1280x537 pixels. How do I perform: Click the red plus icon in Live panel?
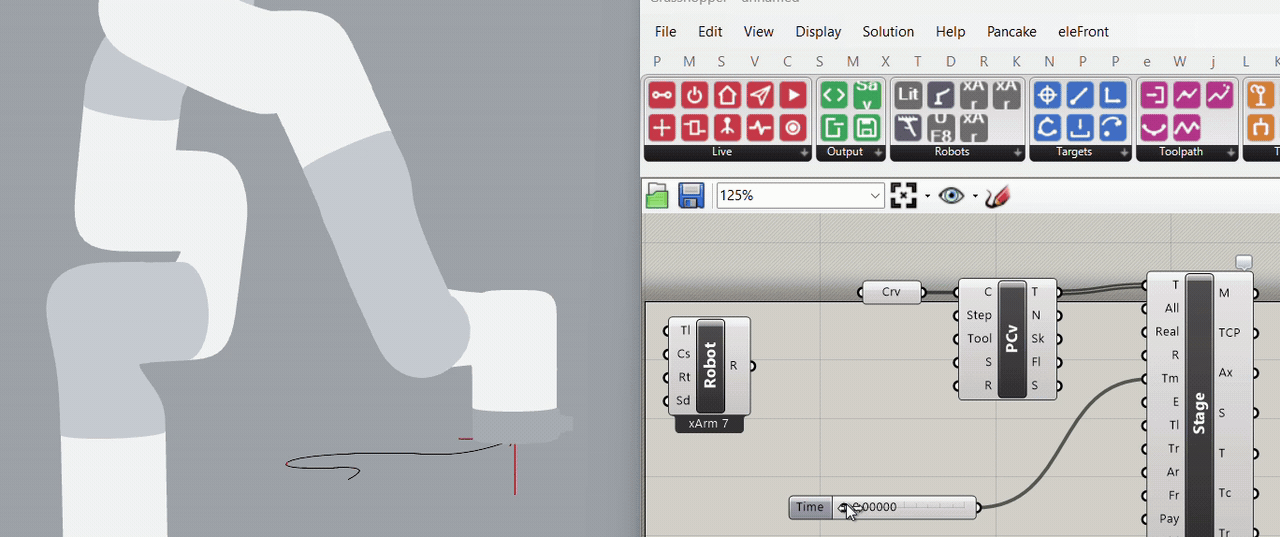pyautogui.click(x=662, y=128)
